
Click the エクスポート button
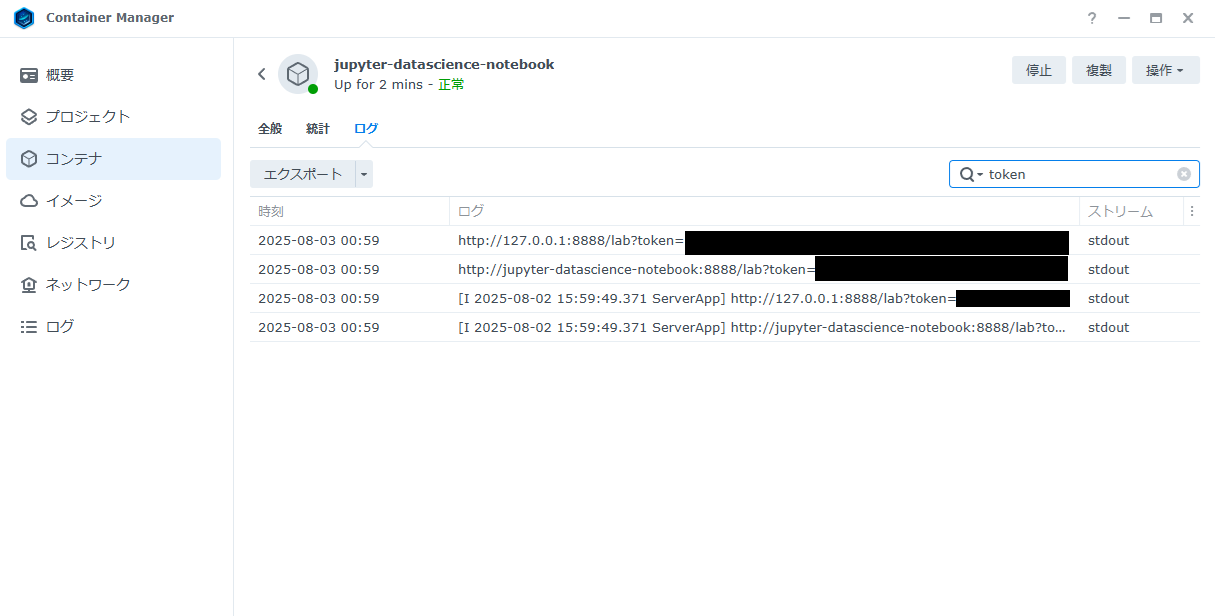pyautogui.click(x=302, y=174)
